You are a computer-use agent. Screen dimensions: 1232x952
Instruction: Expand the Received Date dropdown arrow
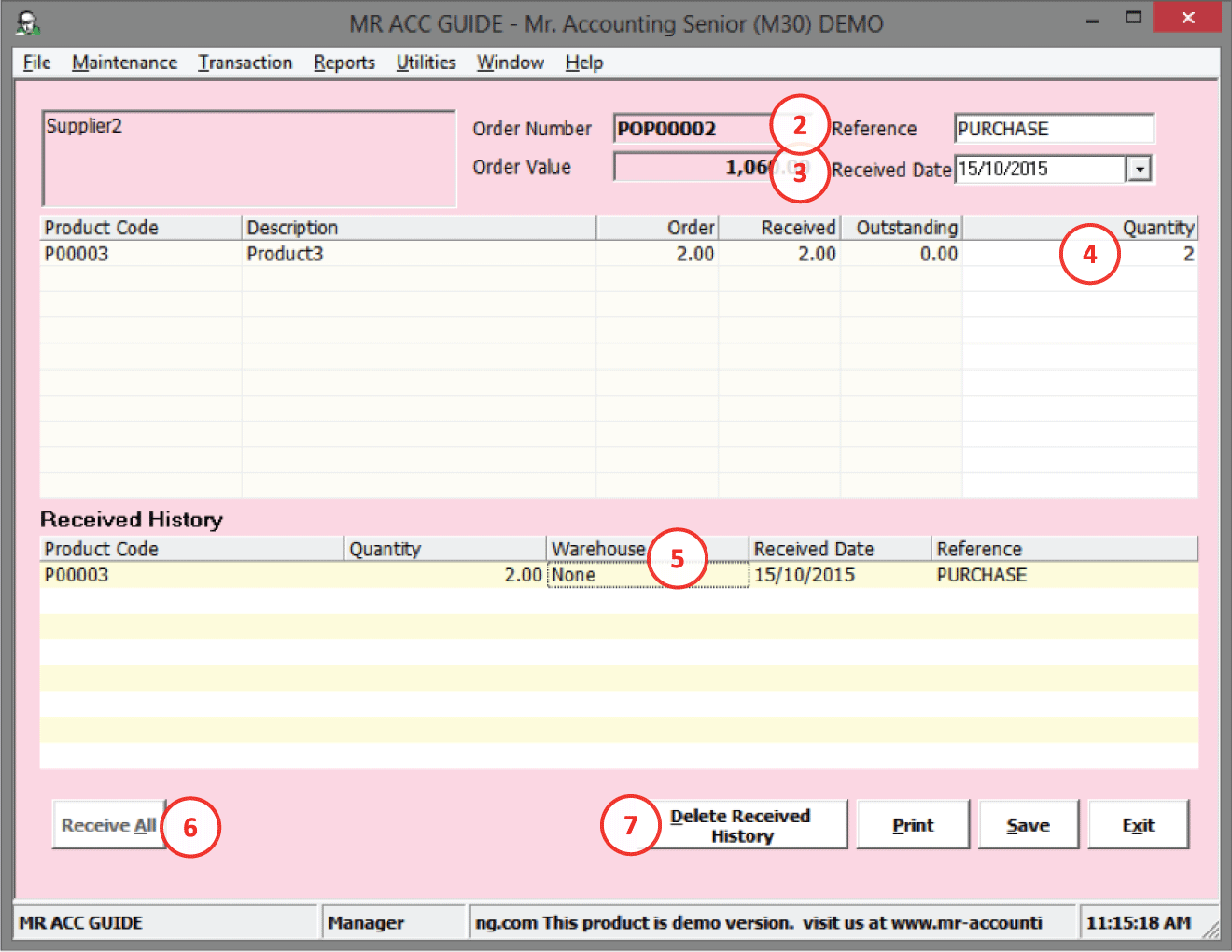pyautogui.click(x=1139, y=169)
